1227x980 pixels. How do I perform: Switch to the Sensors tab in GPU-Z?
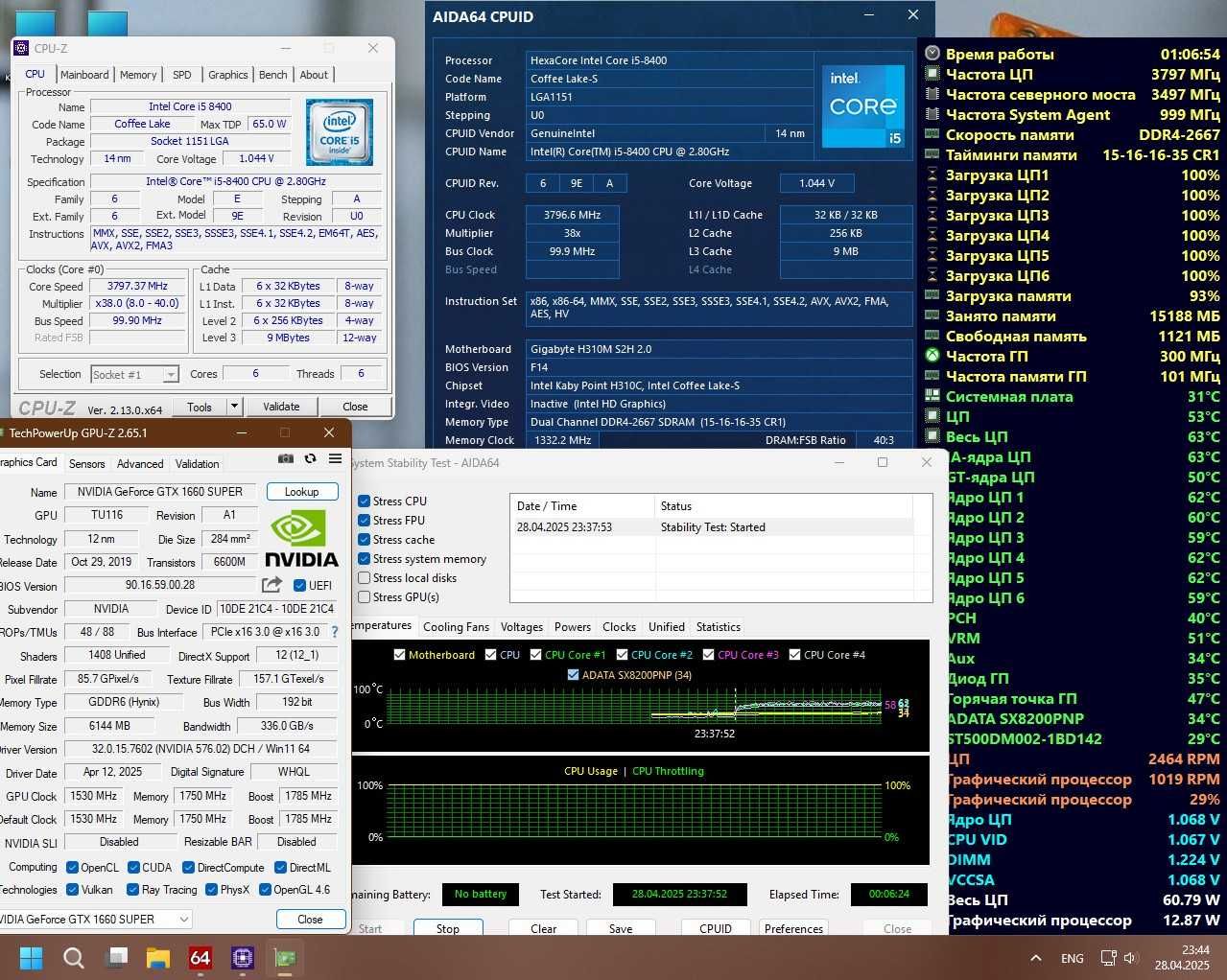86,464
